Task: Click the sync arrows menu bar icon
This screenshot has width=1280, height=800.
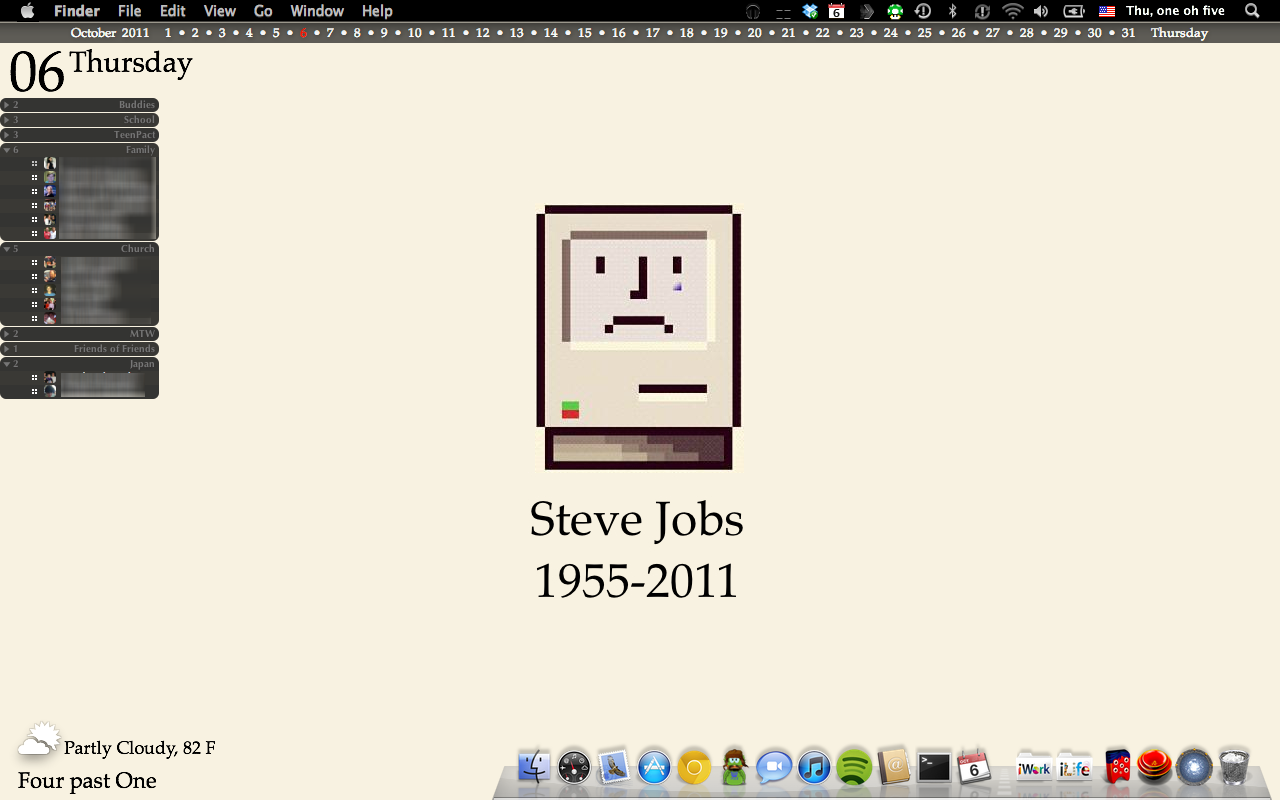Action: 982,11
